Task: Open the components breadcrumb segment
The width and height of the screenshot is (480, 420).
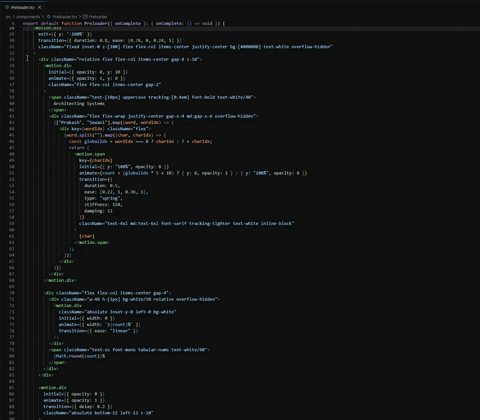Action: click(x=28, y=17)
